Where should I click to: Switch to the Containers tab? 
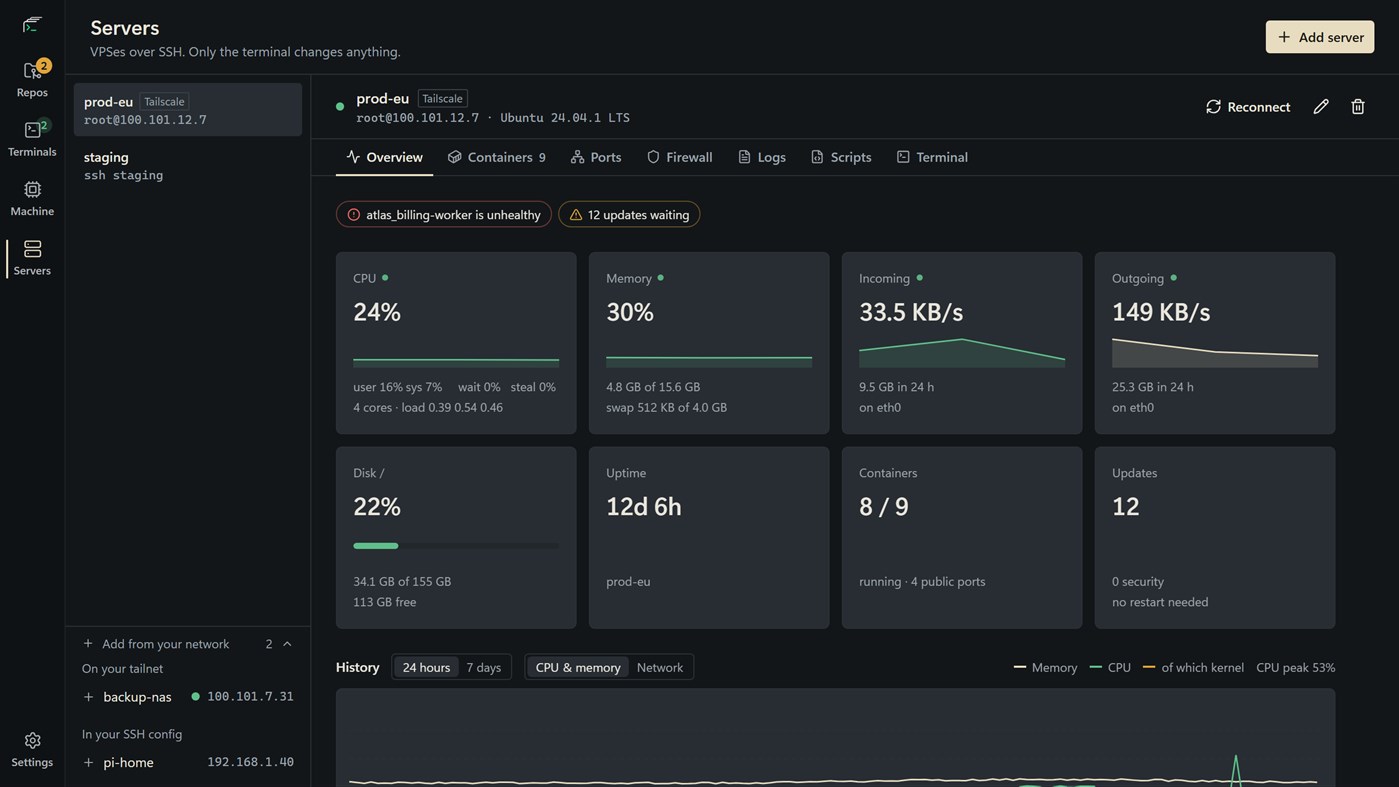pos(497,157)
